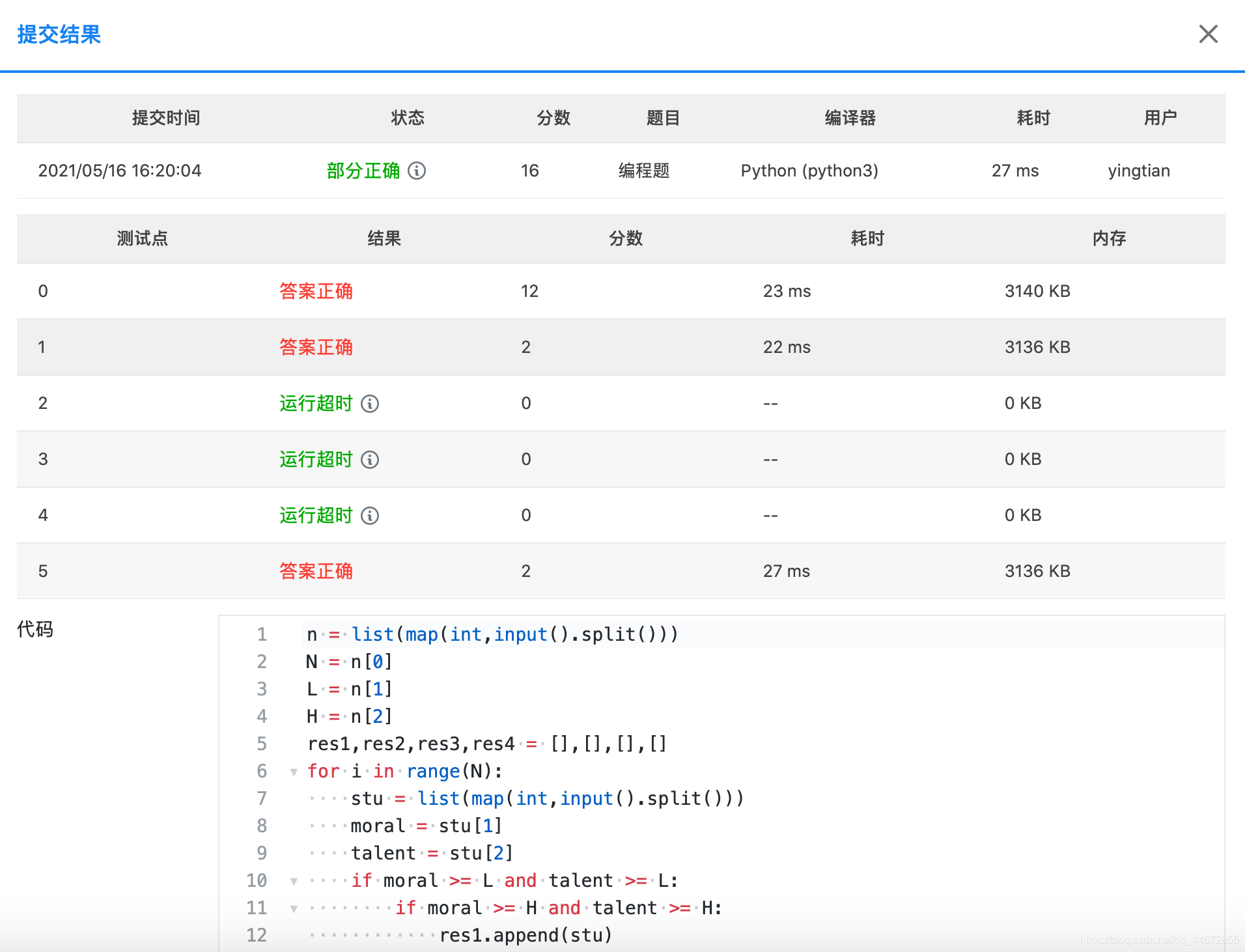Click 答案正确 result for test point 5
Viewport: 1245px width, 952px height.
316,571
